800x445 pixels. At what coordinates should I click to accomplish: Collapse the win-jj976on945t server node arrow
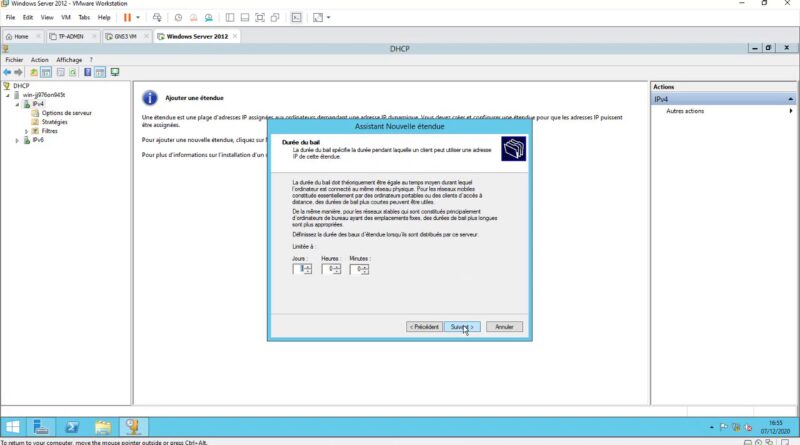[8, 95]
